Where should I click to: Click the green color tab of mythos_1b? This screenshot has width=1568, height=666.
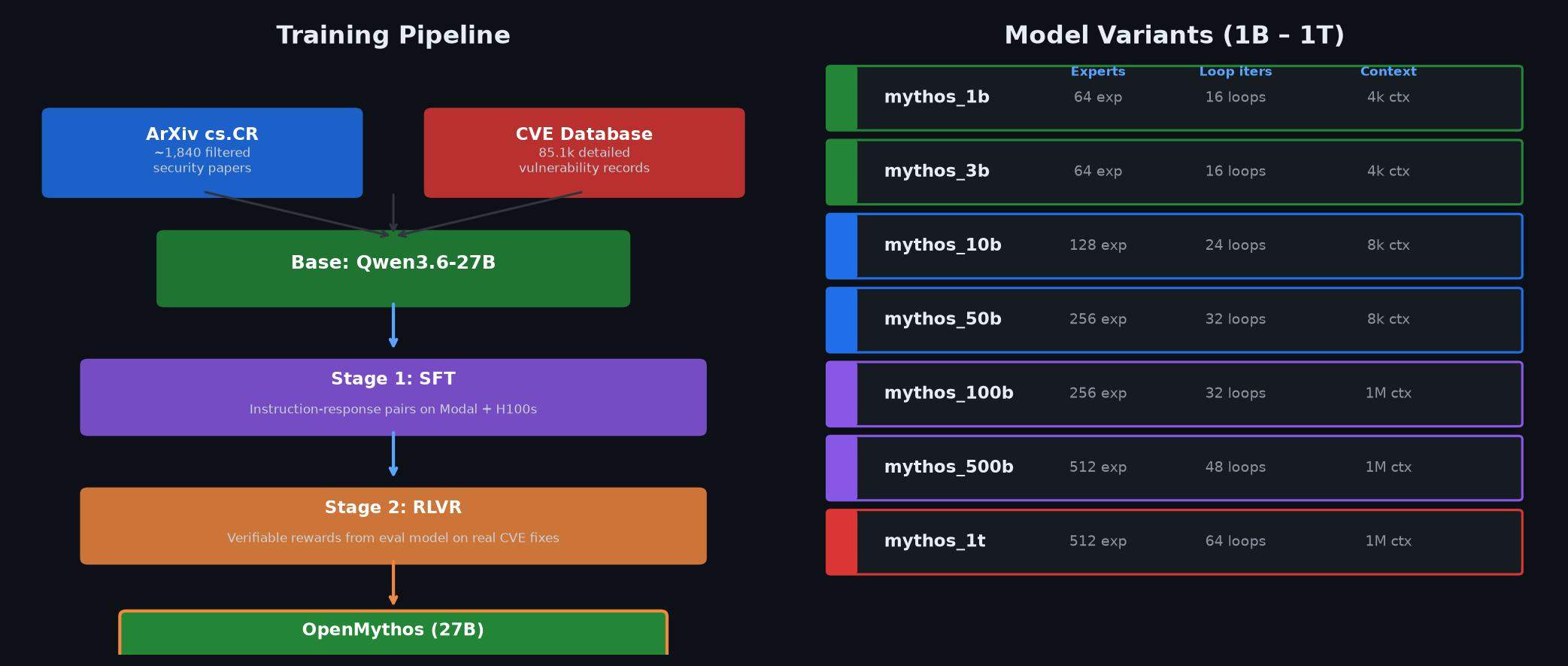(x=842, y=98)
